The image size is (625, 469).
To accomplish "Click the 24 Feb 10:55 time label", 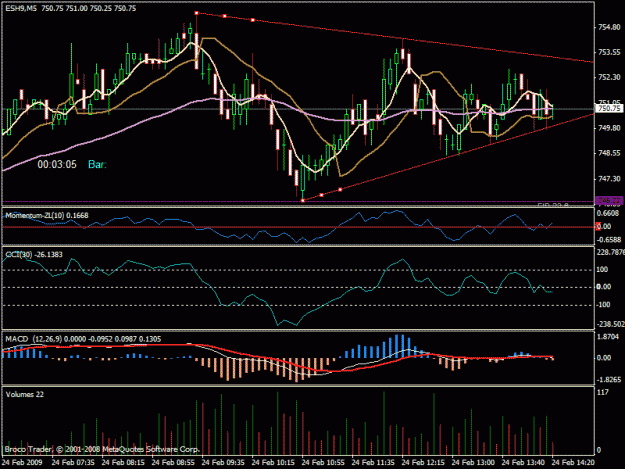I will 323,463.
